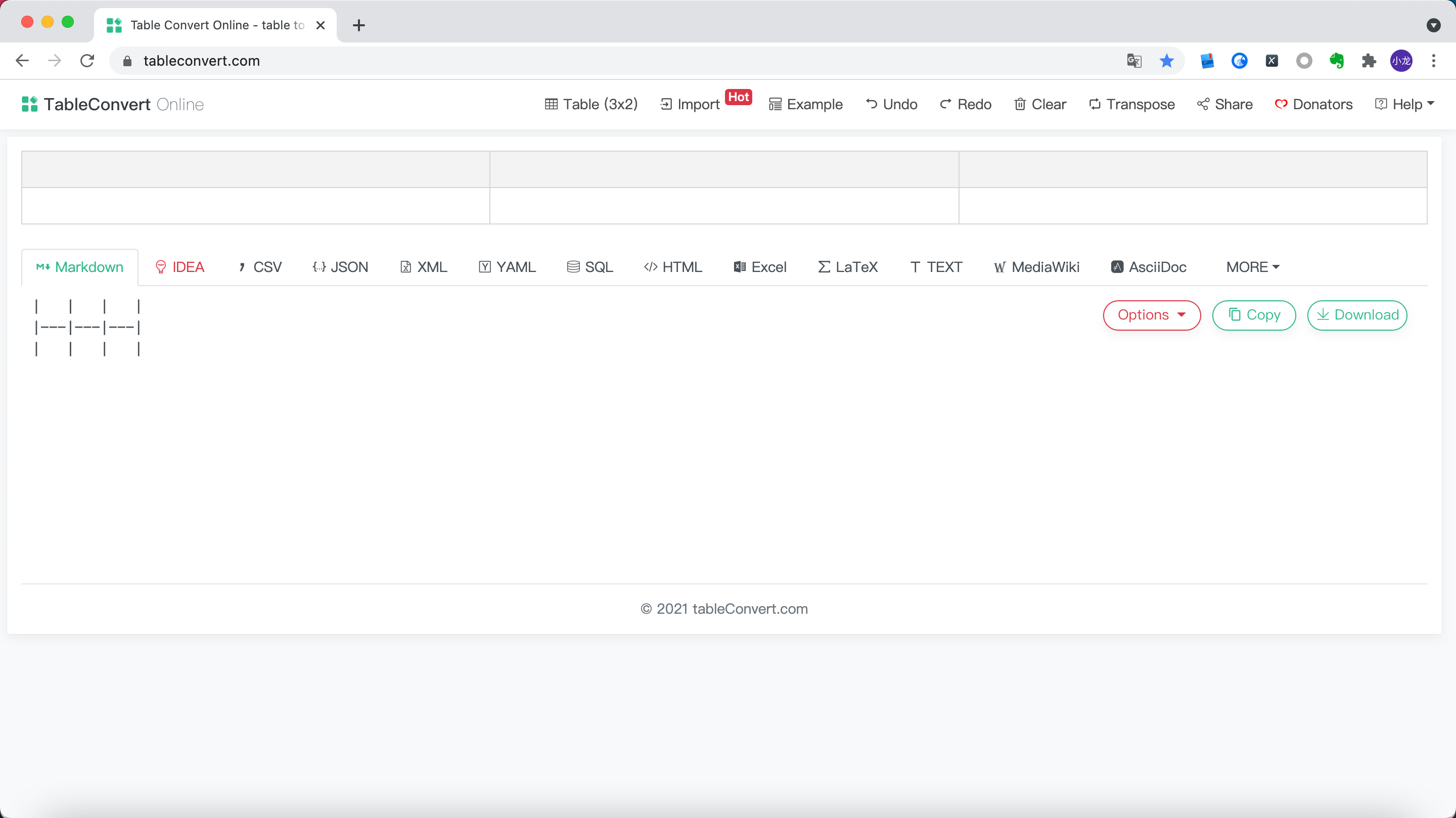Click the translate page icon in address bar
Screen dimensions: 1456x818
(x=1134, y=61)
